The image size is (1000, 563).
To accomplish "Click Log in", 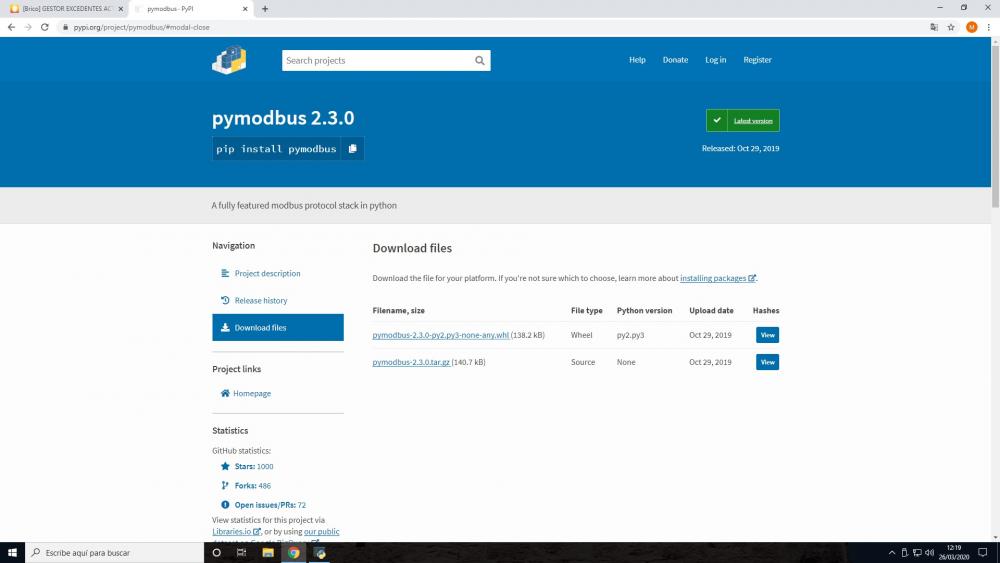I will (x=716, y=60).
